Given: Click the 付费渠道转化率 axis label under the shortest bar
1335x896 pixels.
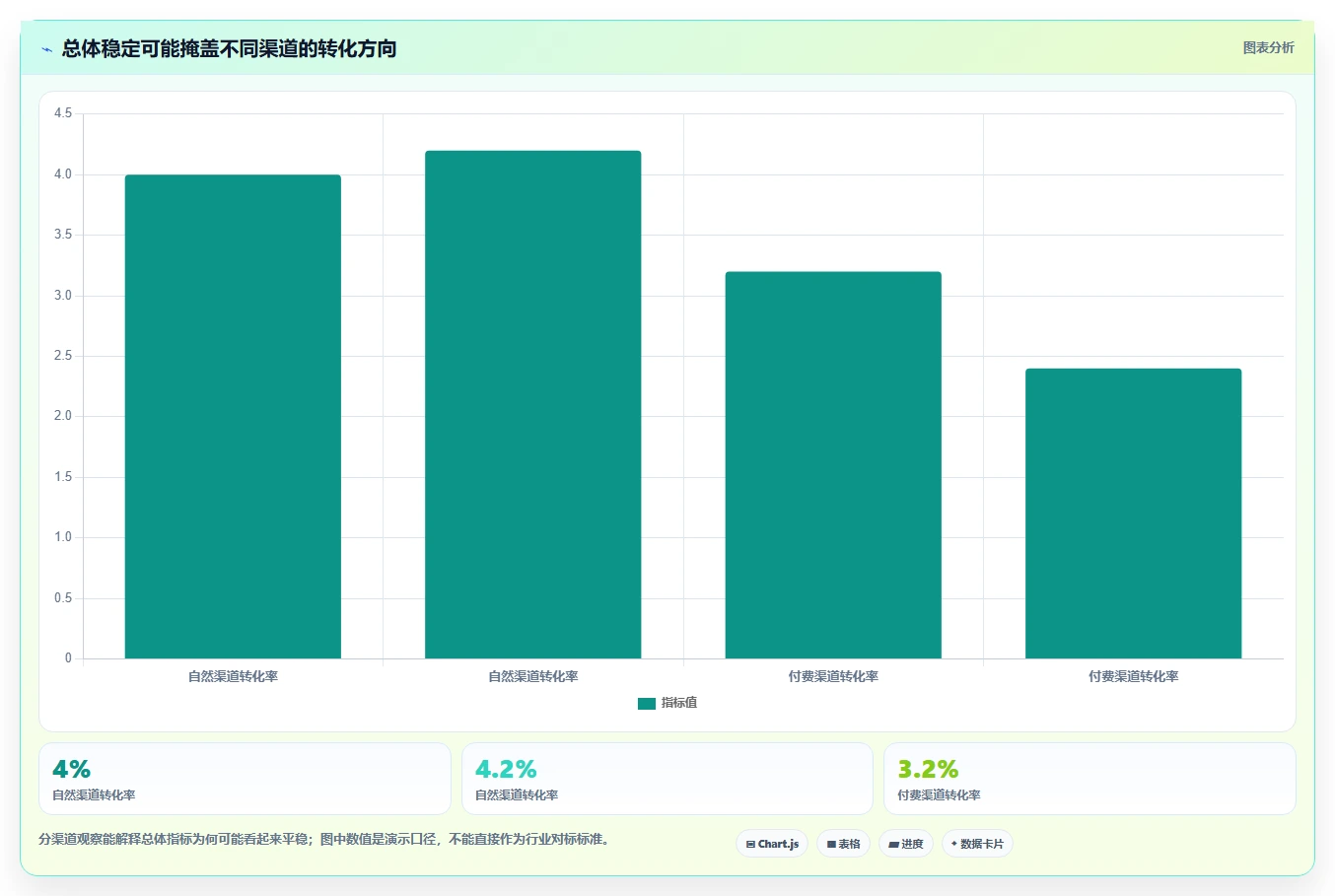Looking at the screenshot, I should (1133, 676).
